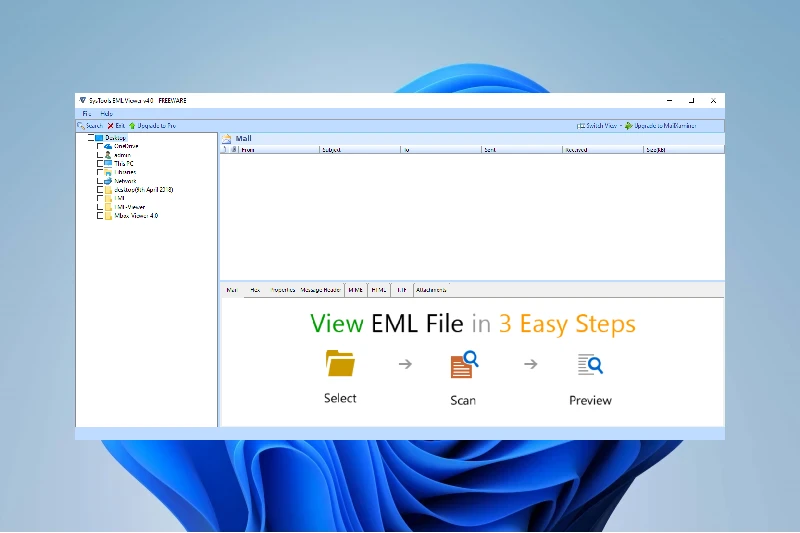800x533 pixels.
Task: Click the Search magnifier icon in toolbar
Action: coord(81,125)
